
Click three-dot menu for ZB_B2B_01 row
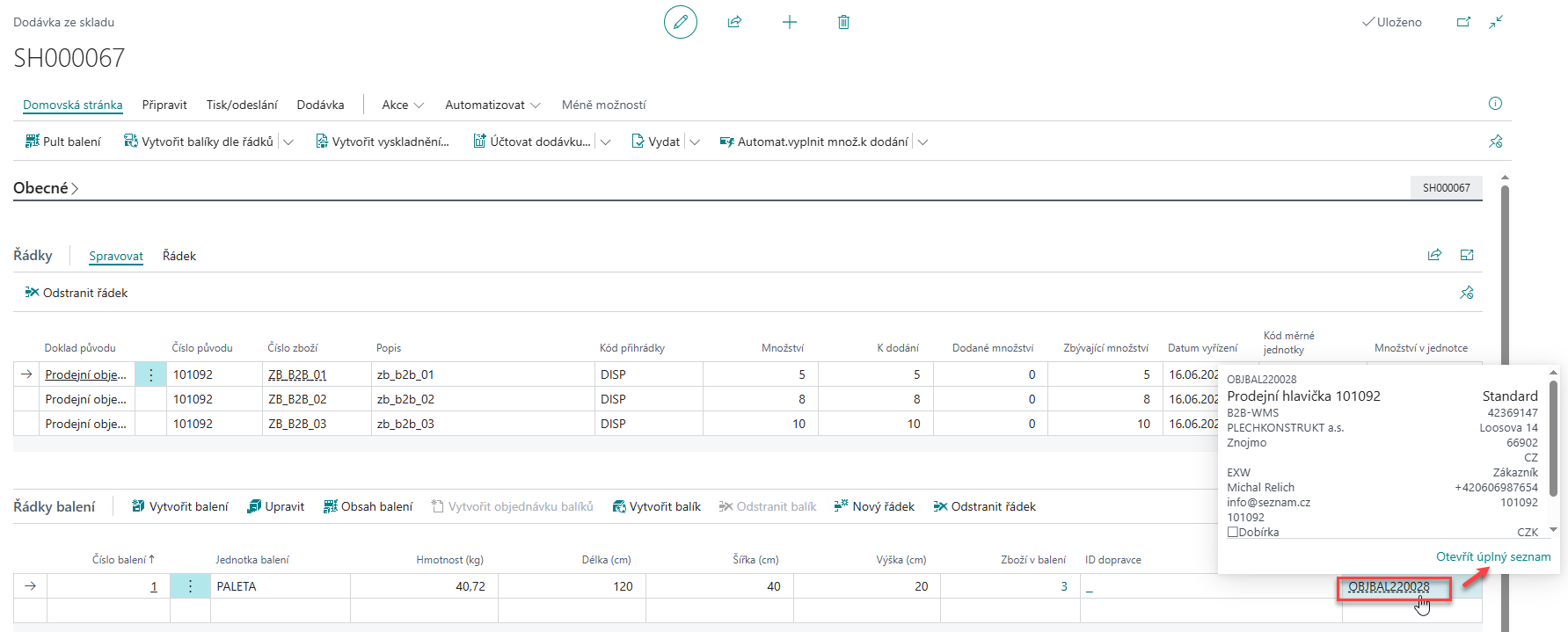point(150,374)
